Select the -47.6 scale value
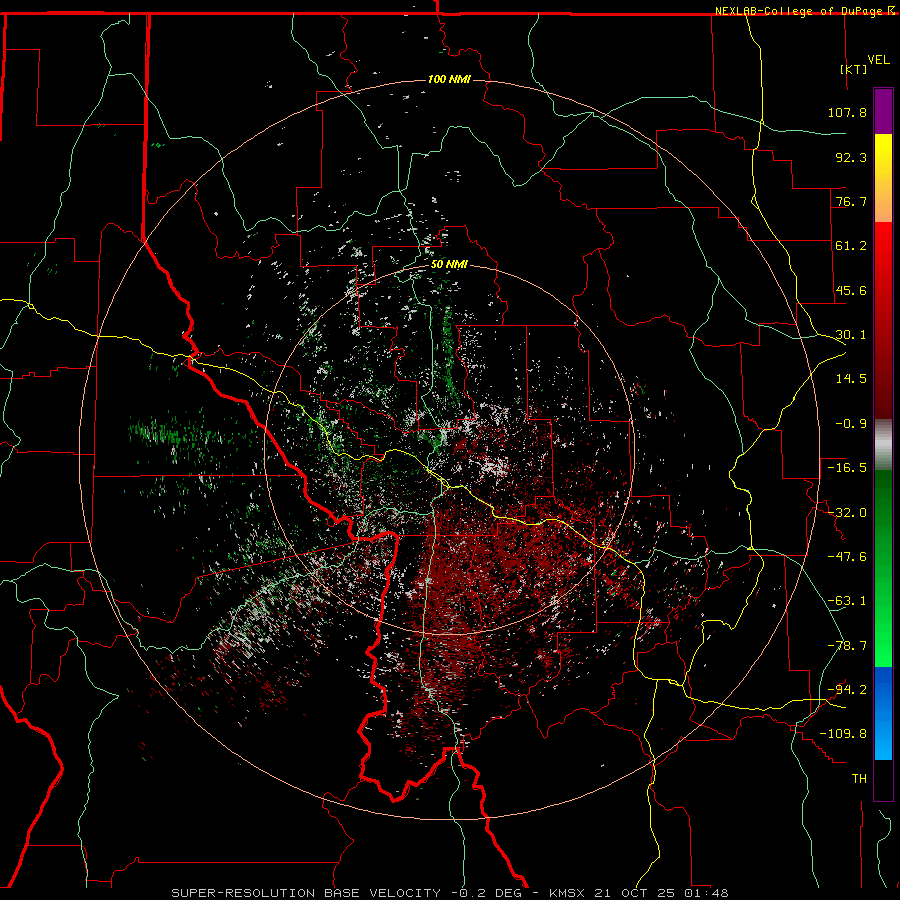 tap(847, 557)
